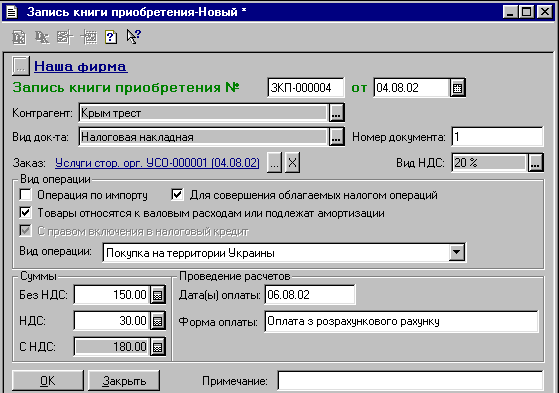
Task: Activate the context help arrow-question cursor icon
Action: tap(134, 37)
